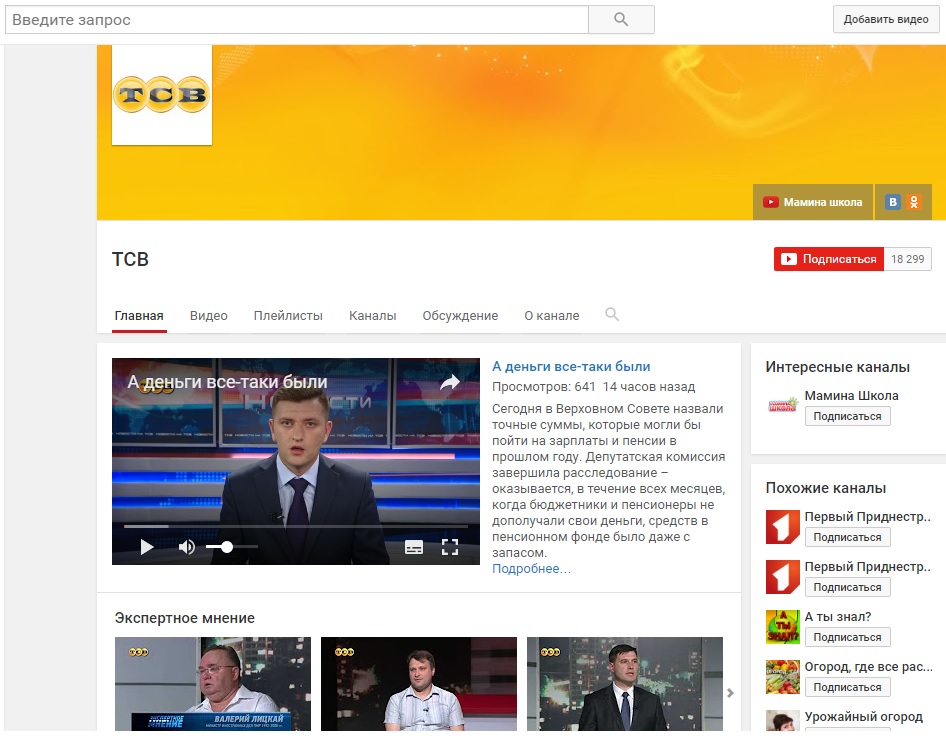Click the Просмотров: 641 view count
Screen dimensions: 946x736
tap(544, 387)
